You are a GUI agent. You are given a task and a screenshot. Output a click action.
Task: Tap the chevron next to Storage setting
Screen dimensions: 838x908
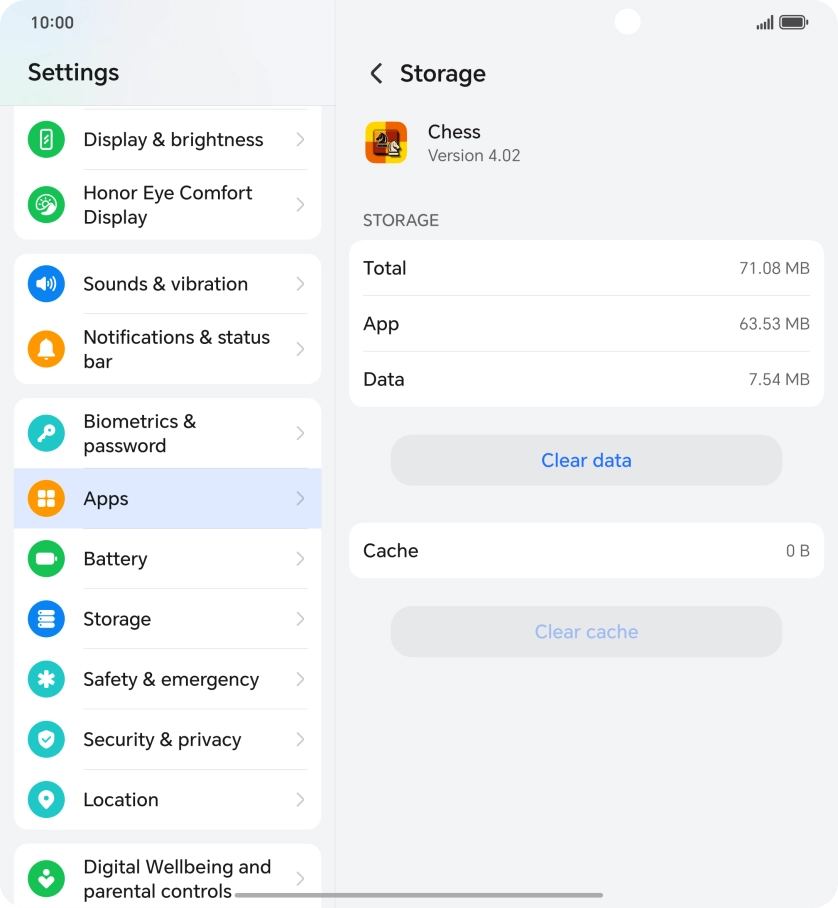tap(300, 619)
